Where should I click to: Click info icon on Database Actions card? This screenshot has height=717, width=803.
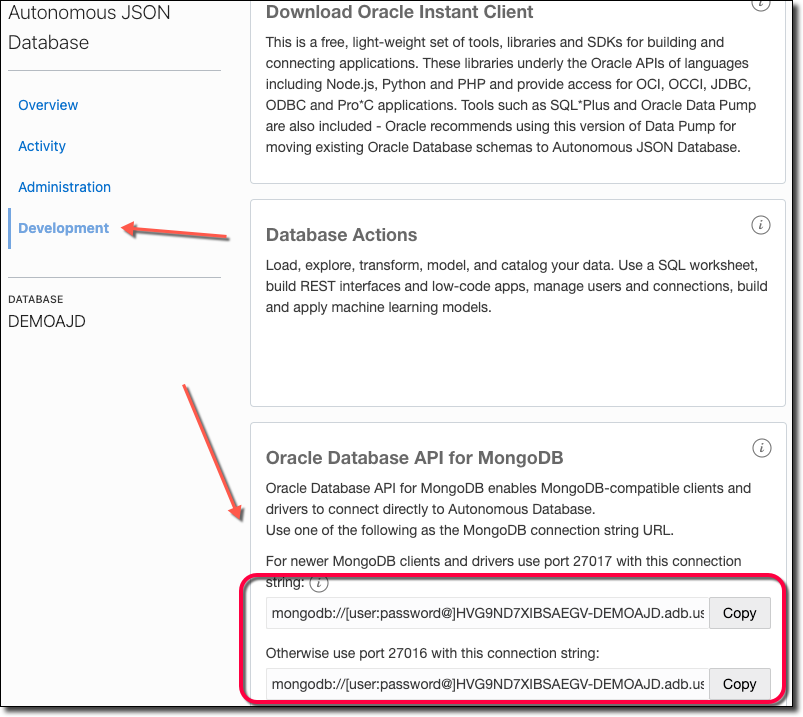coord(761,225)
